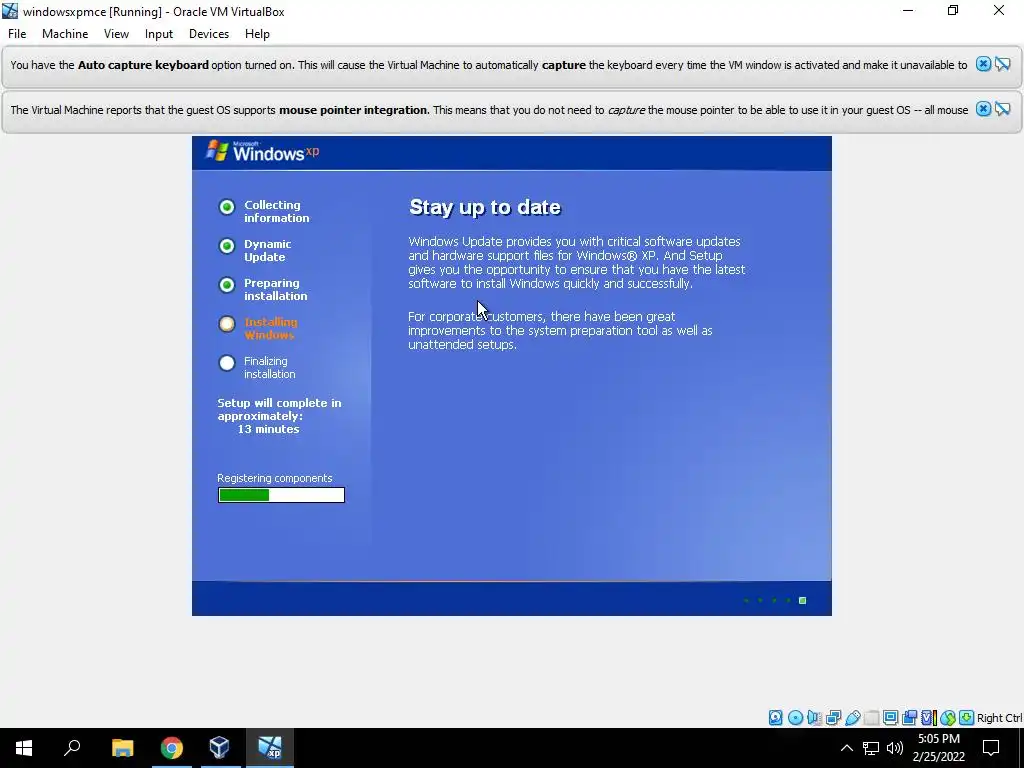Open File Explorer from taskbar
The height and width of the screenshot is (768, 1024).
coord(122,748)
